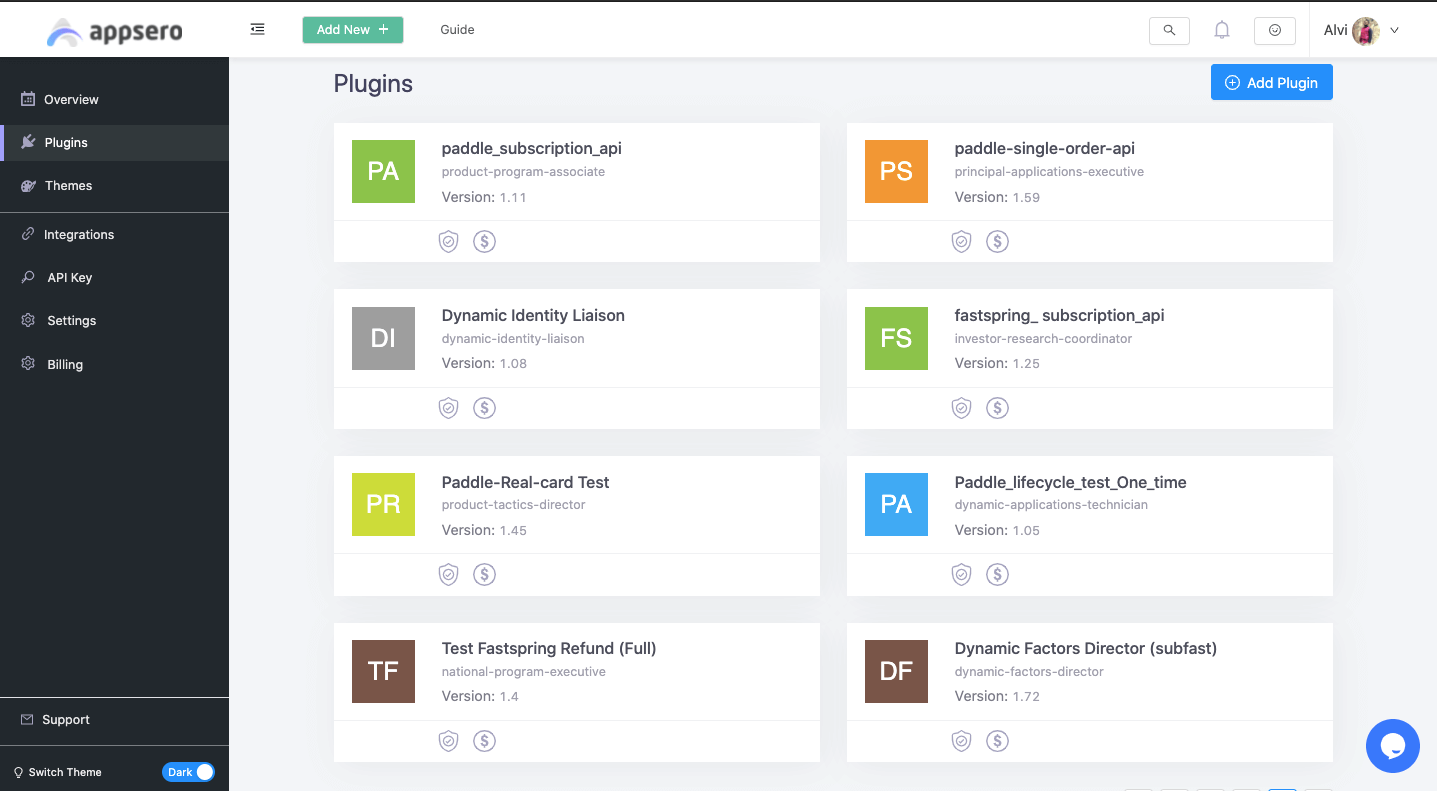Open the search magnifier button
Screen dimensions: 1437x791
pyautogui.click(x=1169, y=30)
